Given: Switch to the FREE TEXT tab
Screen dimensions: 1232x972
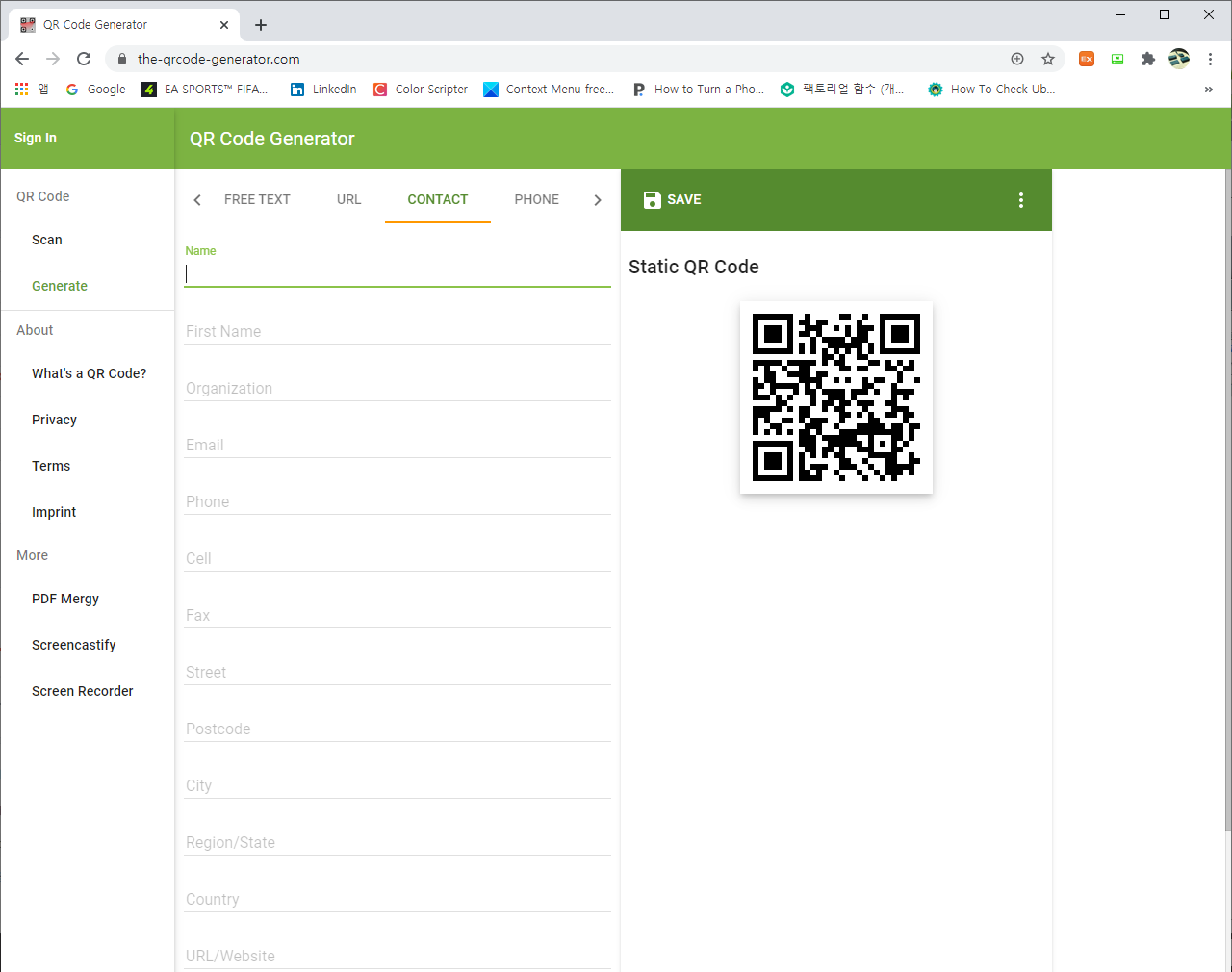Looking at the screenshot, I should click(257, 199).
